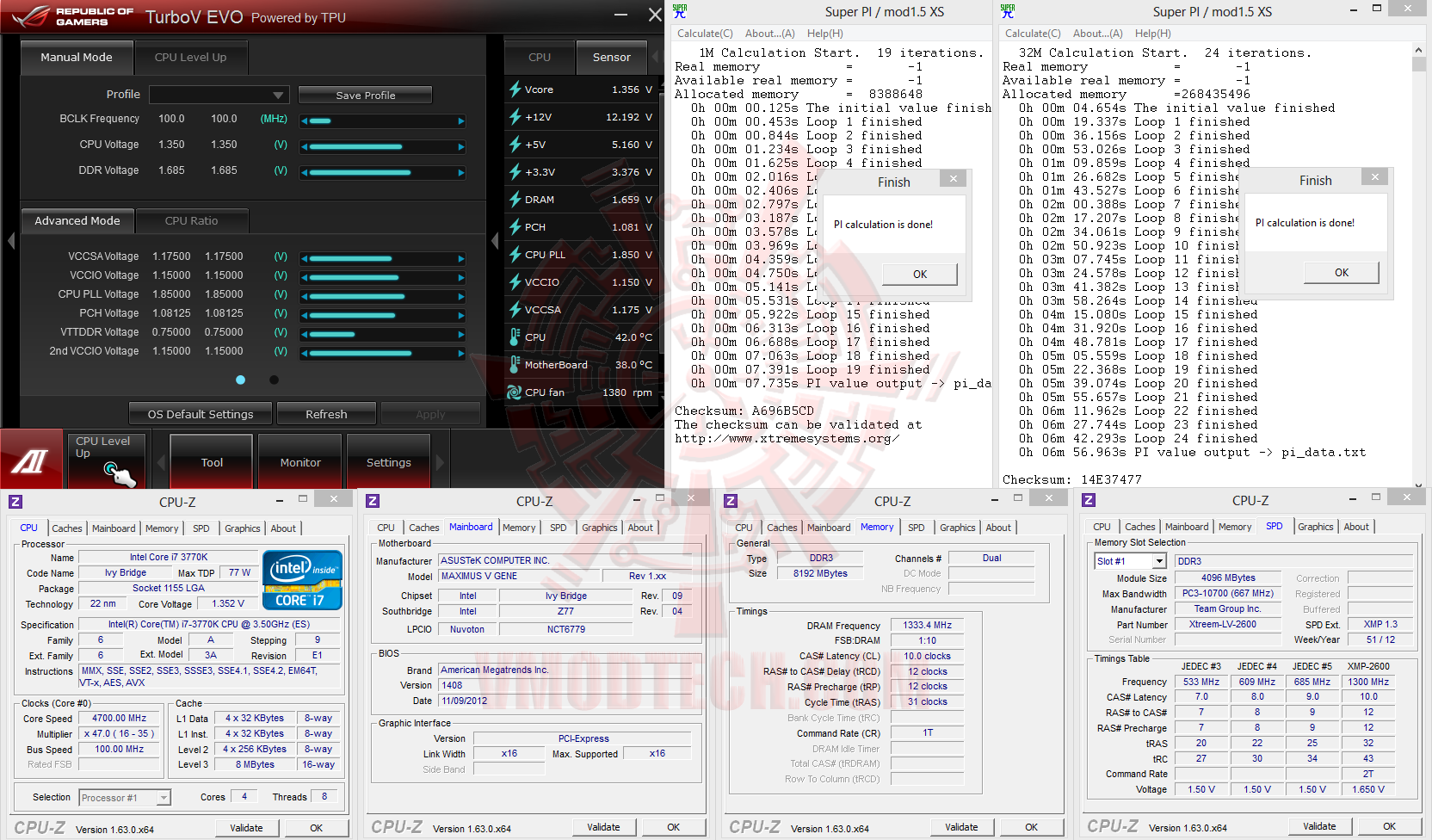
Task: Click the CPU PLL voltage sensor icon
Action: pos(515,254)
